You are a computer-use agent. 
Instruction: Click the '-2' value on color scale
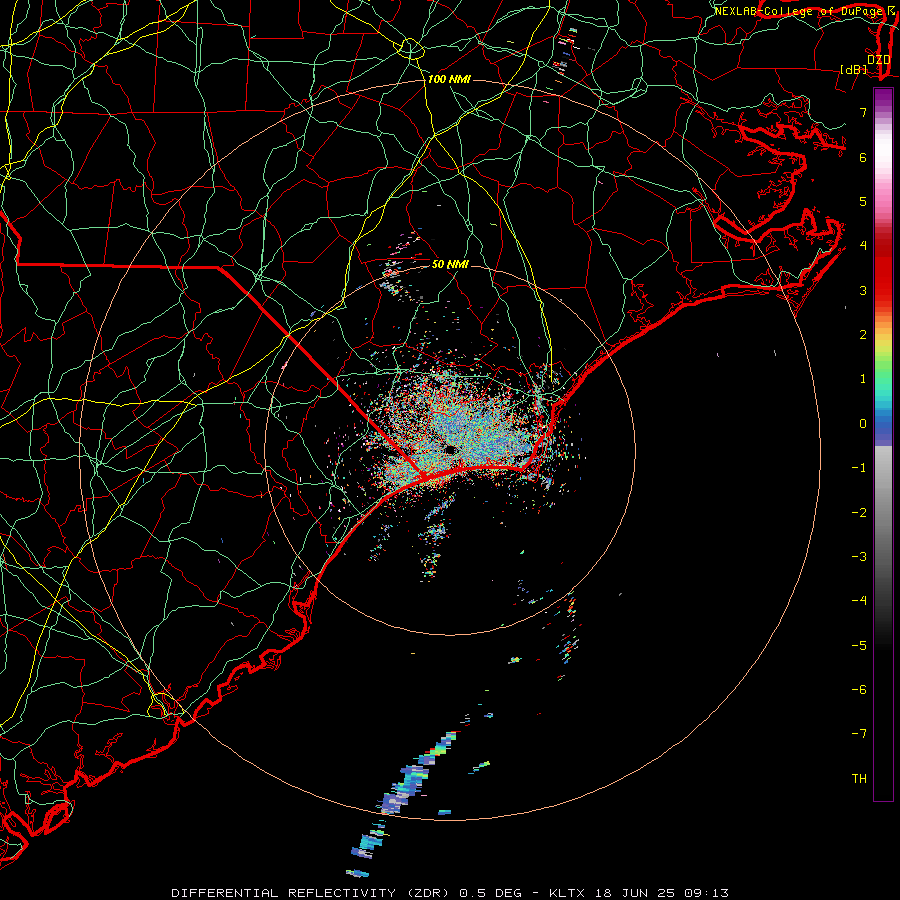859,513
